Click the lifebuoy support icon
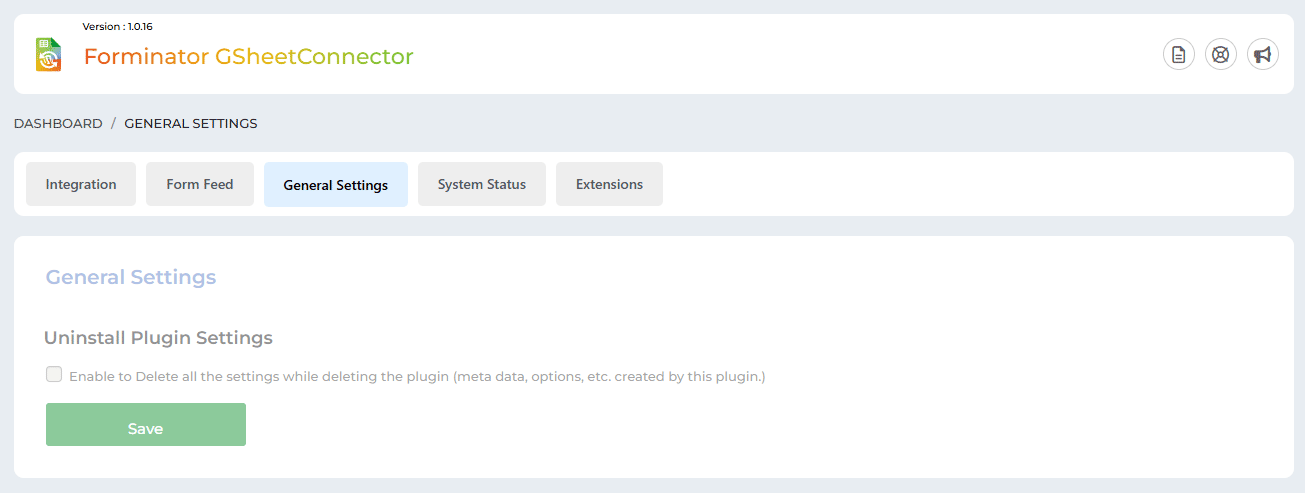 [1221, 54]
